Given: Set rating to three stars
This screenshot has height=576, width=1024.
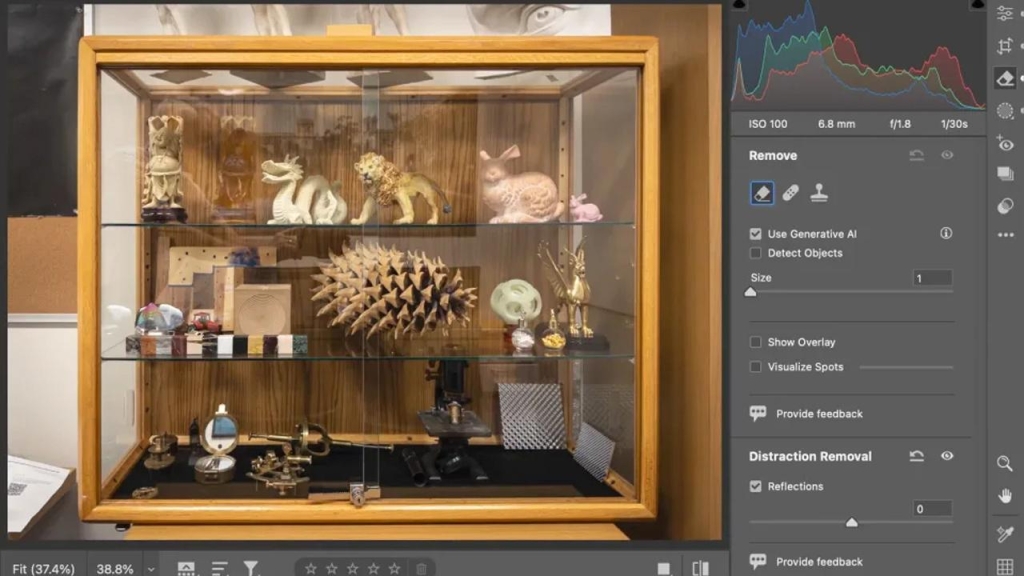Looking at the screenshot, I should 353,569.
